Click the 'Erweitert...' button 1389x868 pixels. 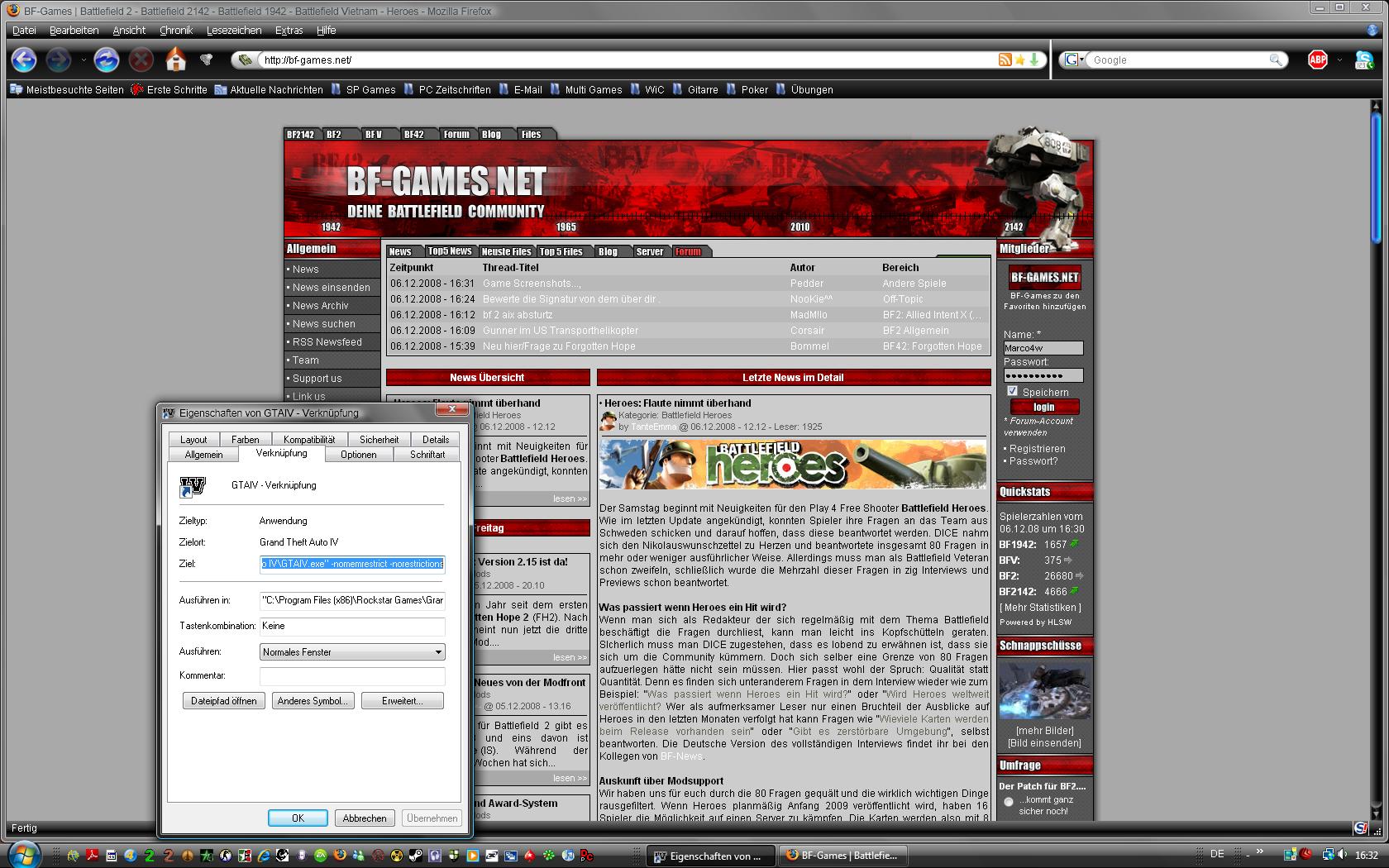click(x=403, y=700)
